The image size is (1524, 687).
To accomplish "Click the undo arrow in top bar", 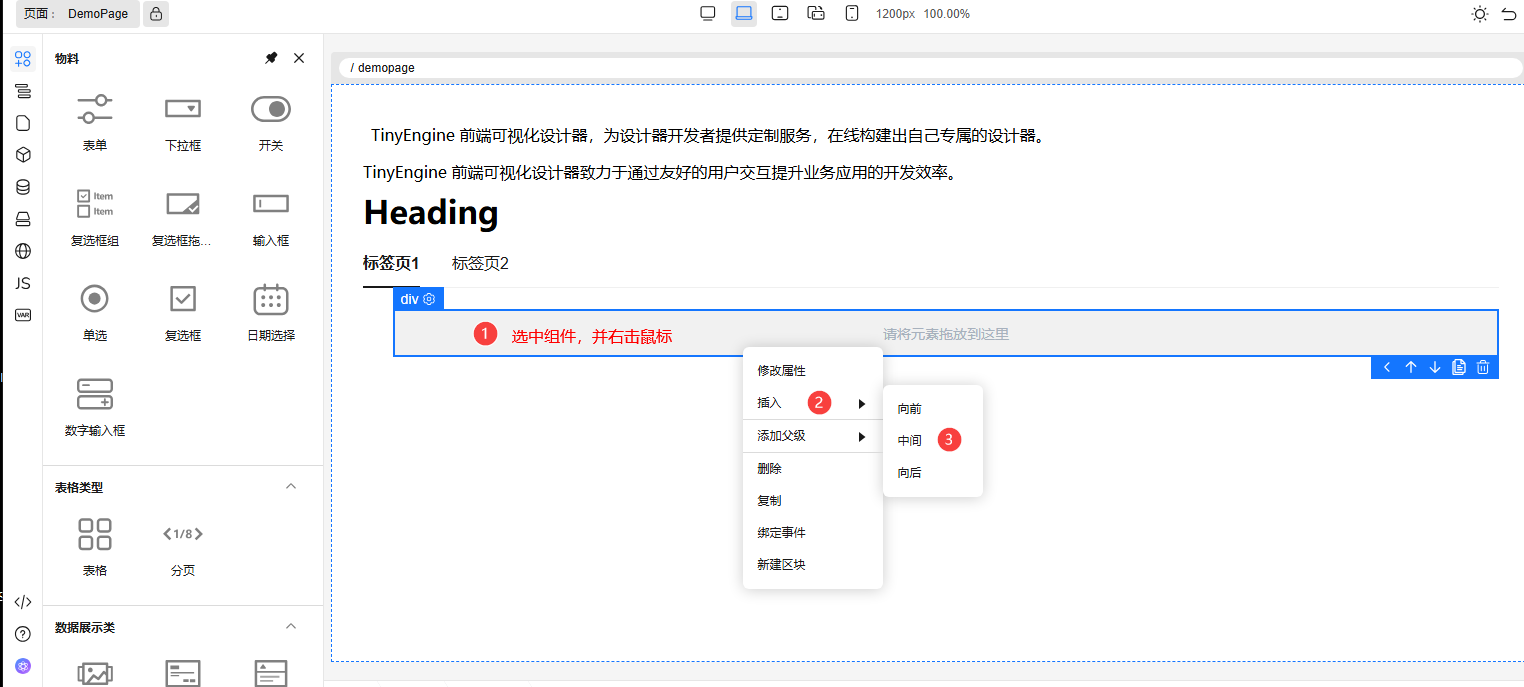I will [x=1508, y=14].
